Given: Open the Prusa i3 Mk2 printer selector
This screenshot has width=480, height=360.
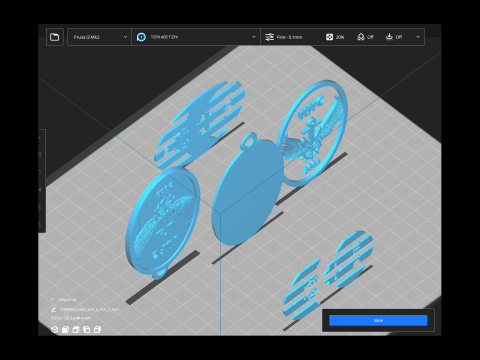Looking at the screenshot, I should click(99, 37).
